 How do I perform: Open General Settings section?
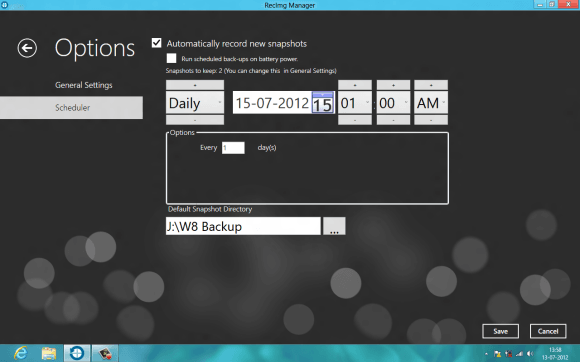(x=84, y=85)
